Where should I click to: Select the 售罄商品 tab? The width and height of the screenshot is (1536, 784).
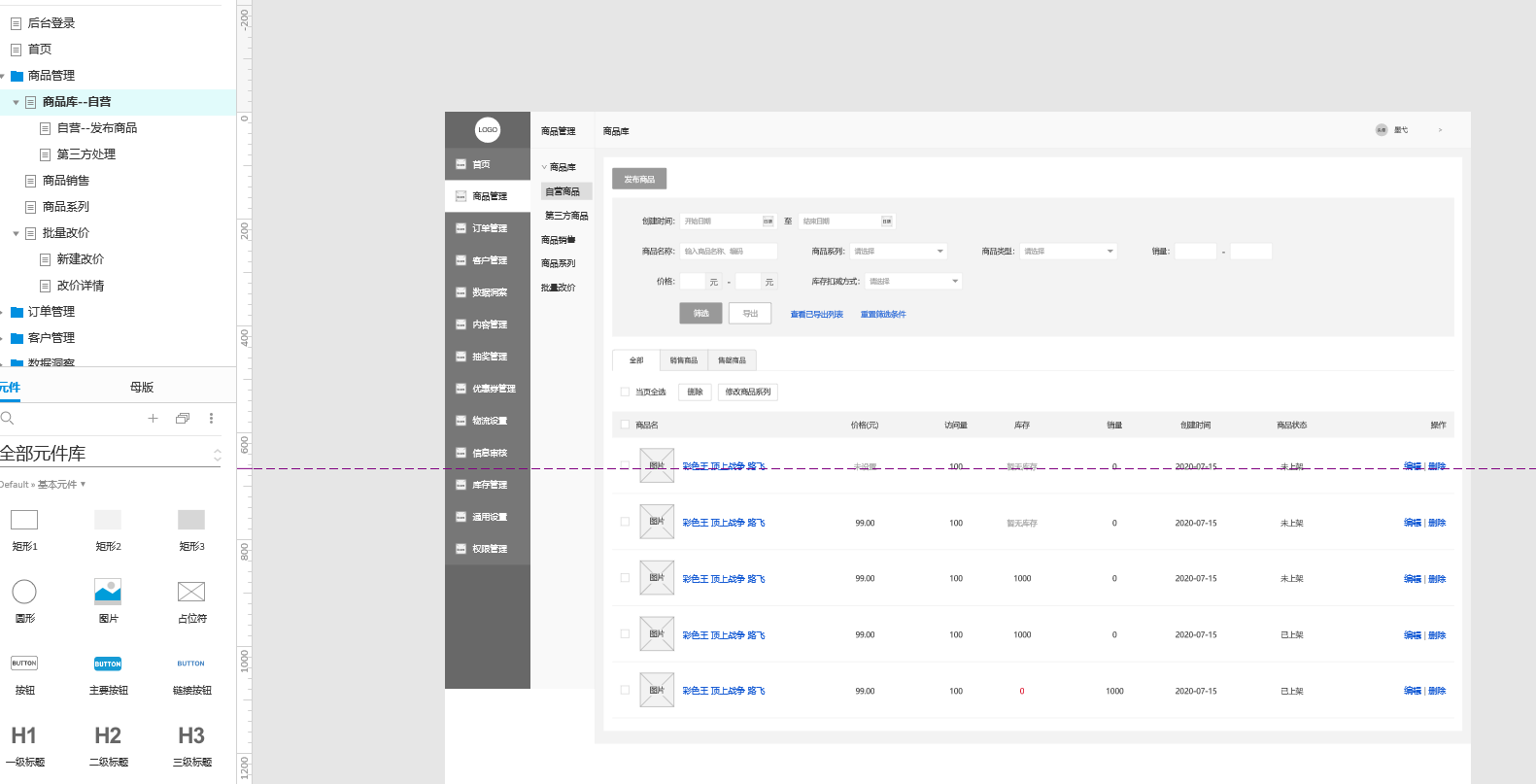click(733, 360)
